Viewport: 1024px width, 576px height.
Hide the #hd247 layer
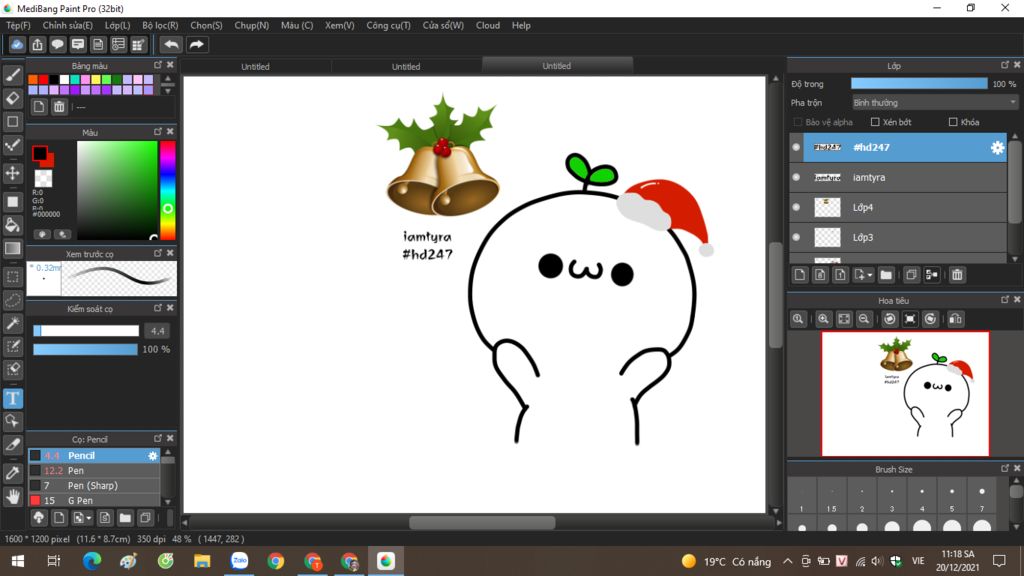click(x=796, y=148)
